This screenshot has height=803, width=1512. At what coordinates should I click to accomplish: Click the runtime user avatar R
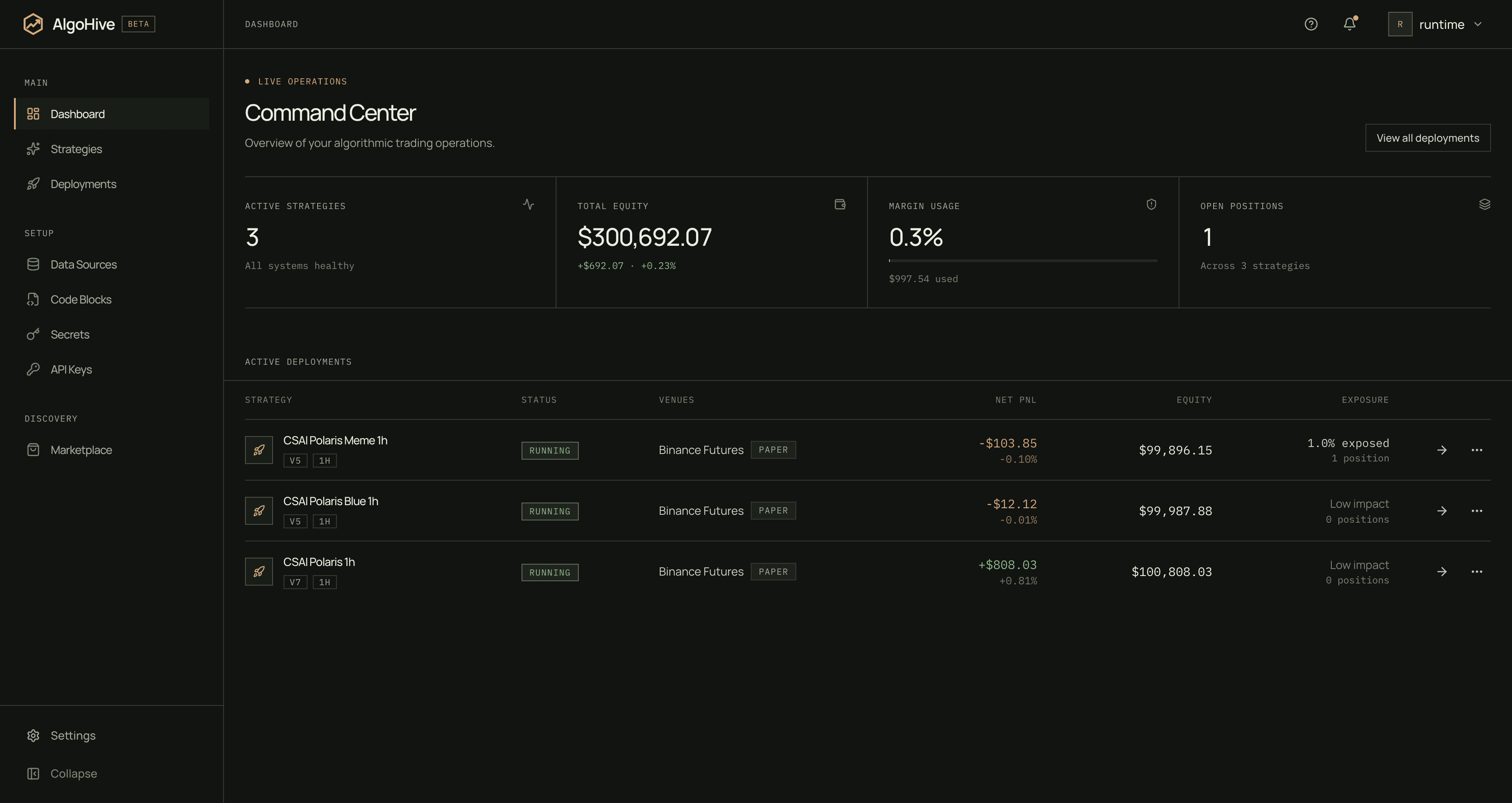pyautogui.click(x=1400, y=24)
